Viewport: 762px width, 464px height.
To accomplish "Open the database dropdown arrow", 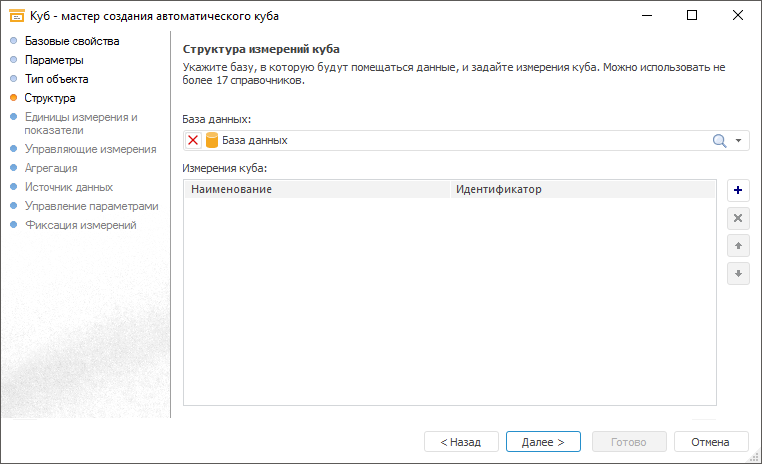I will [x=739, y=141].
